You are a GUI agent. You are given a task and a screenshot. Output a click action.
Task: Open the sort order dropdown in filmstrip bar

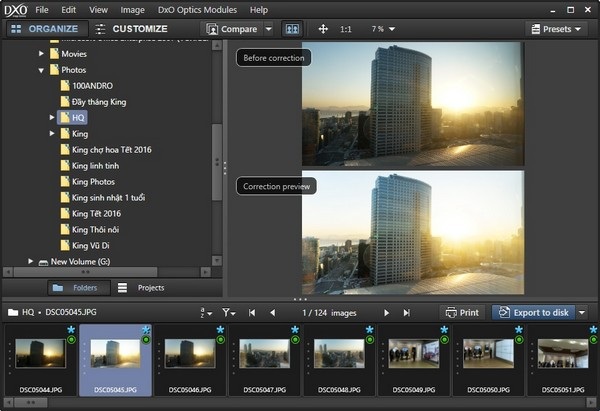click(206, 313)
